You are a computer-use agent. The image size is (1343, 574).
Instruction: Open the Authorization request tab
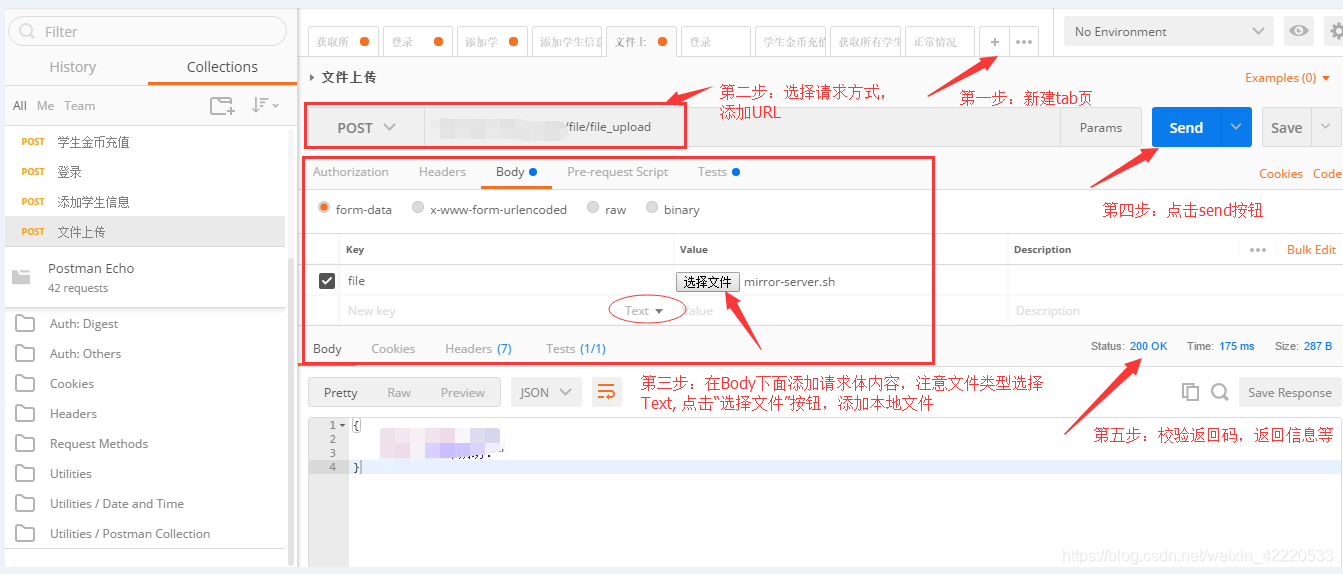351,172
